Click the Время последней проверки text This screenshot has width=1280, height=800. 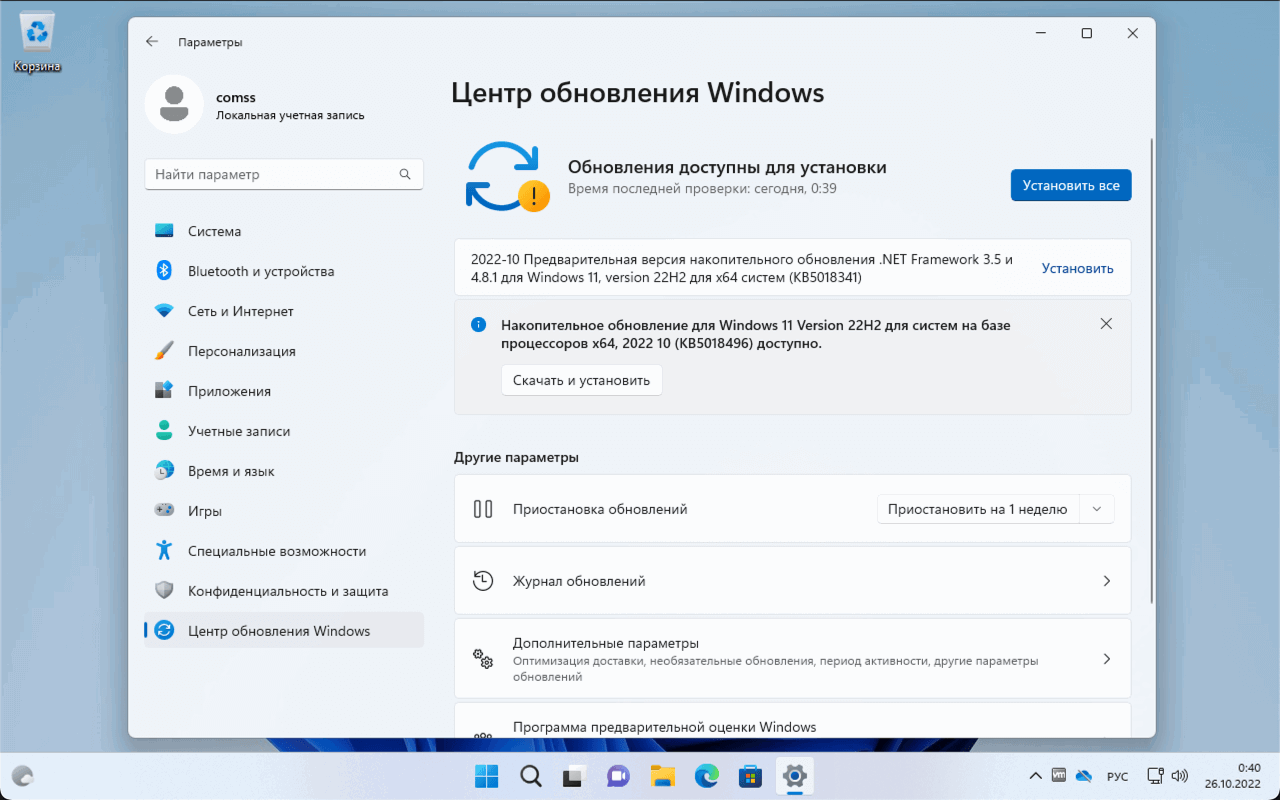point(702,188)
